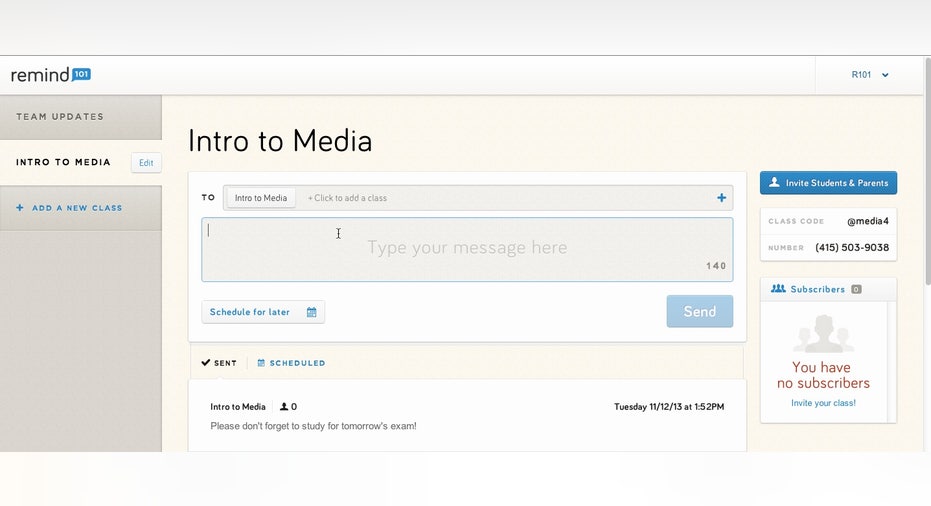This screenshot has width=931, height=506.
Task: Click the Send button
Action: point(699,311)
